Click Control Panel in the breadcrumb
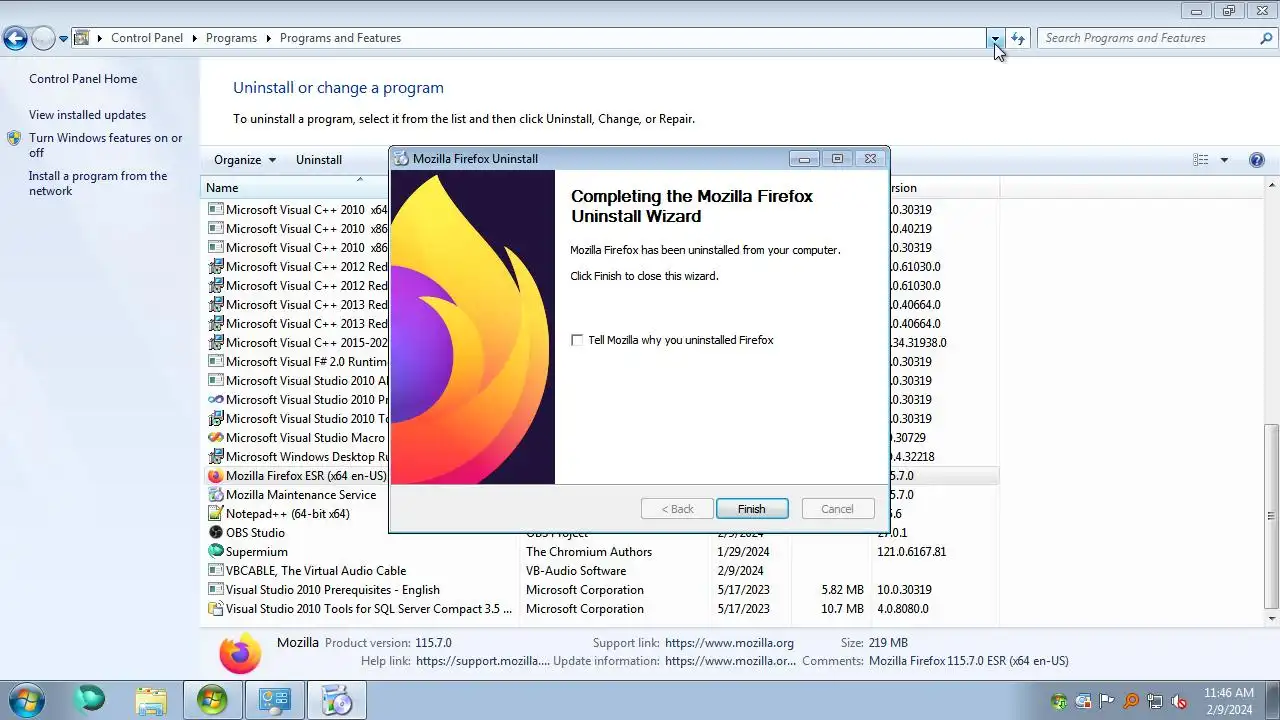1280x720 pixels. pyautogui.click(x=147, y=38)
